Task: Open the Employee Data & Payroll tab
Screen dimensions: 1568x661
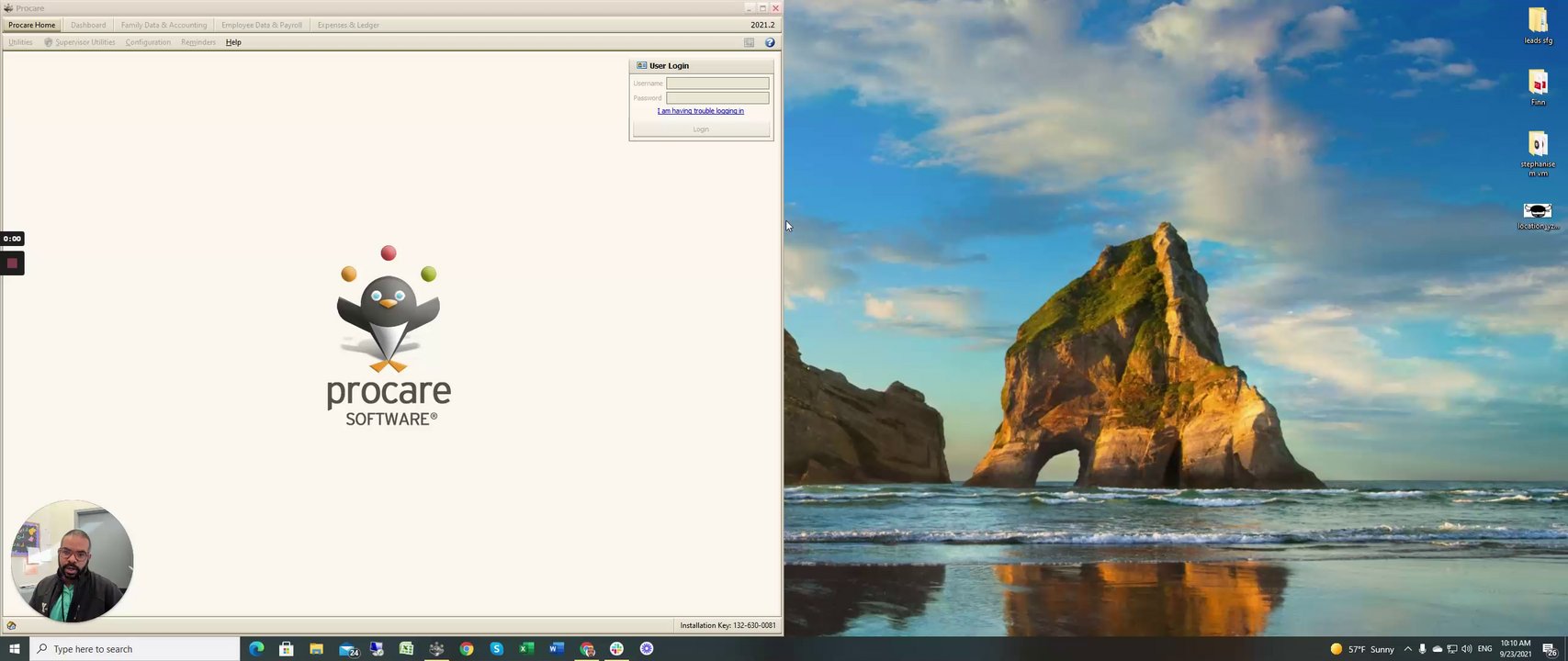Action: pos(262,25)
